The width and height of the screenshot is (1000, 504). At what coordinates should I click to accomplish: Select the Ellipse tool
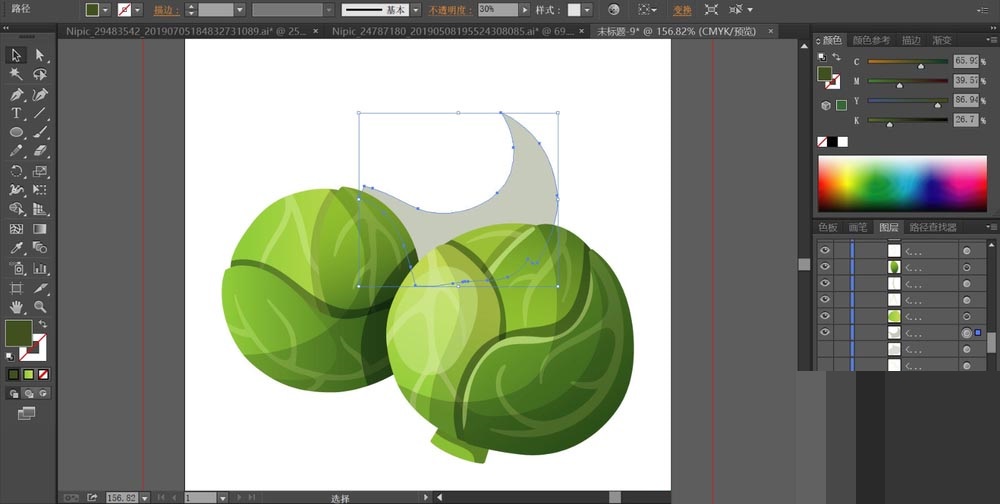point(16,132)
